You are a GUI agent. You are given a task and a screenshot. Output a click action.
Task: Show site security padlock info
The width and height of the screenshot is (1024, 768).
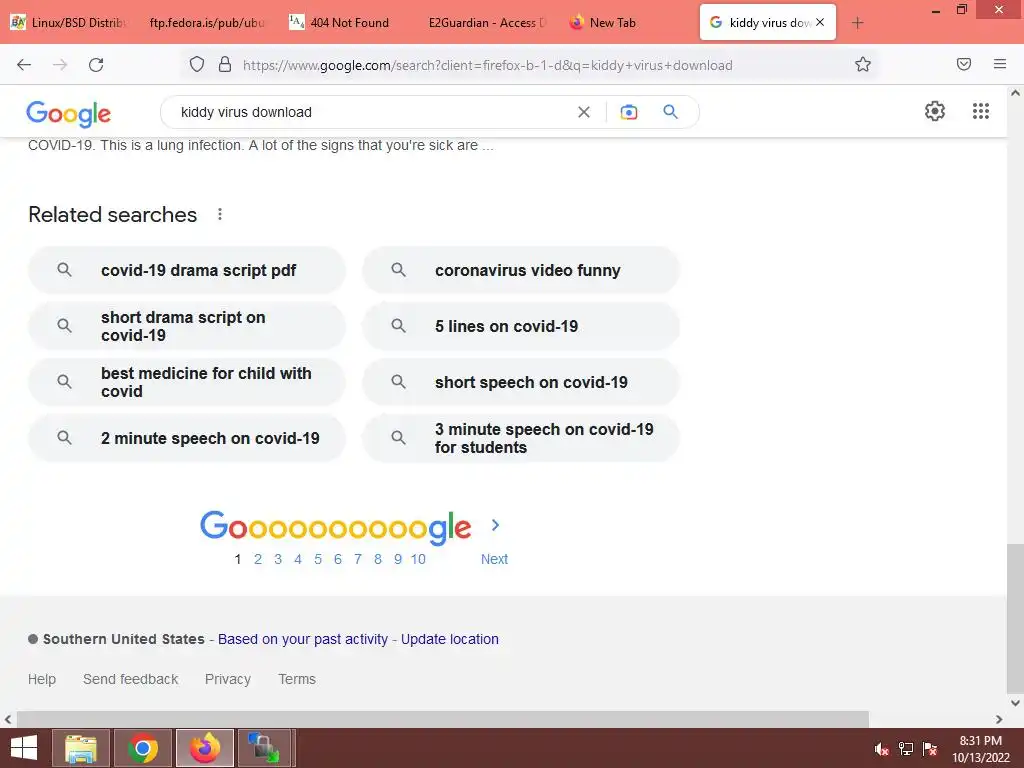[x=225, y=65]
